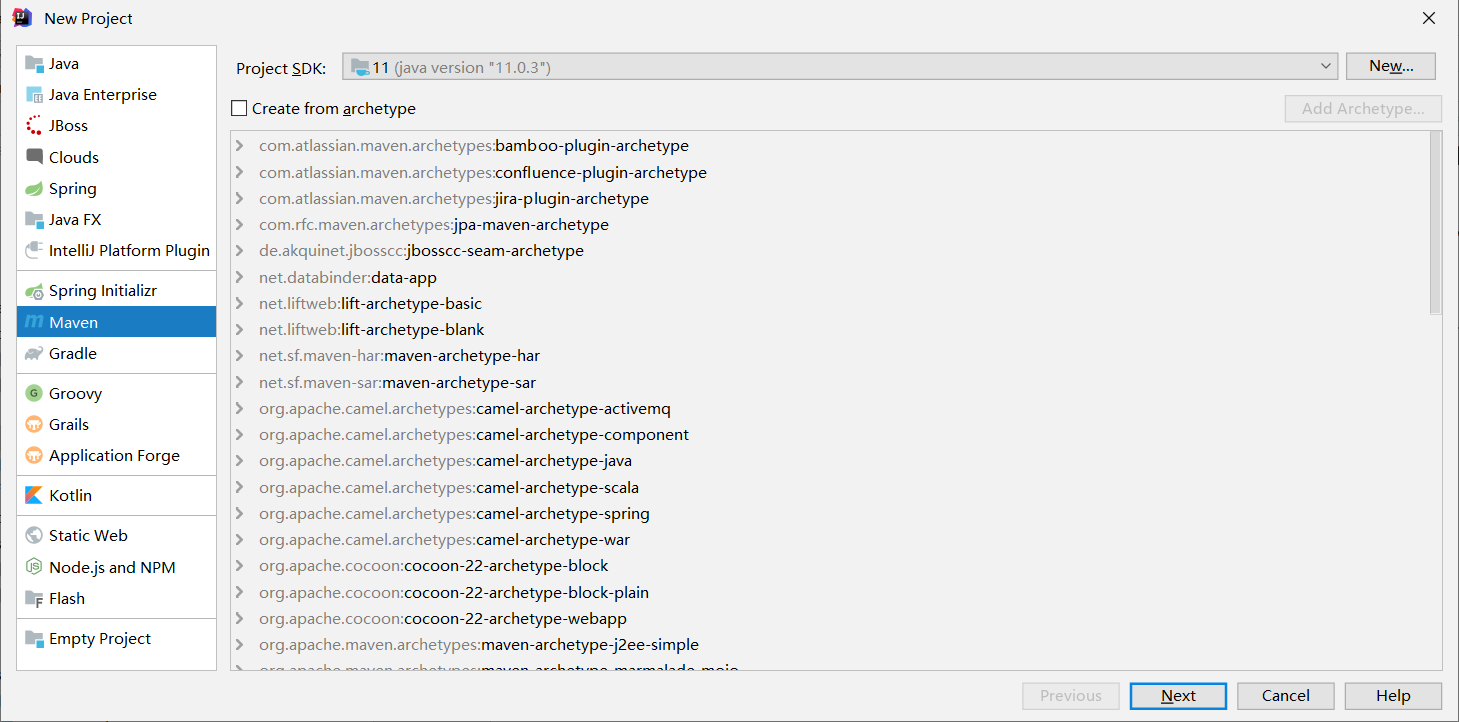Click the Java project type icon
This screenshot has height=722, width=1459.
(x=34, y=64)
